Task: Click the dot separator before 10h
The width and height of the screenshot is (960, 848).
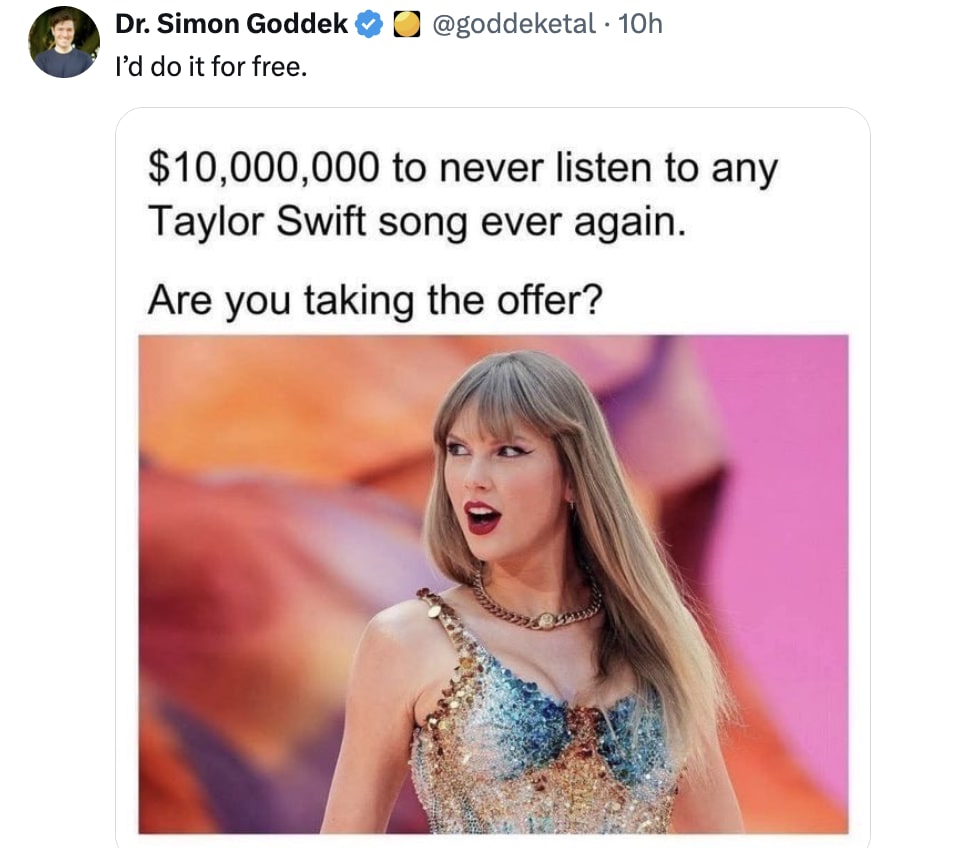Action: [606, 25]
